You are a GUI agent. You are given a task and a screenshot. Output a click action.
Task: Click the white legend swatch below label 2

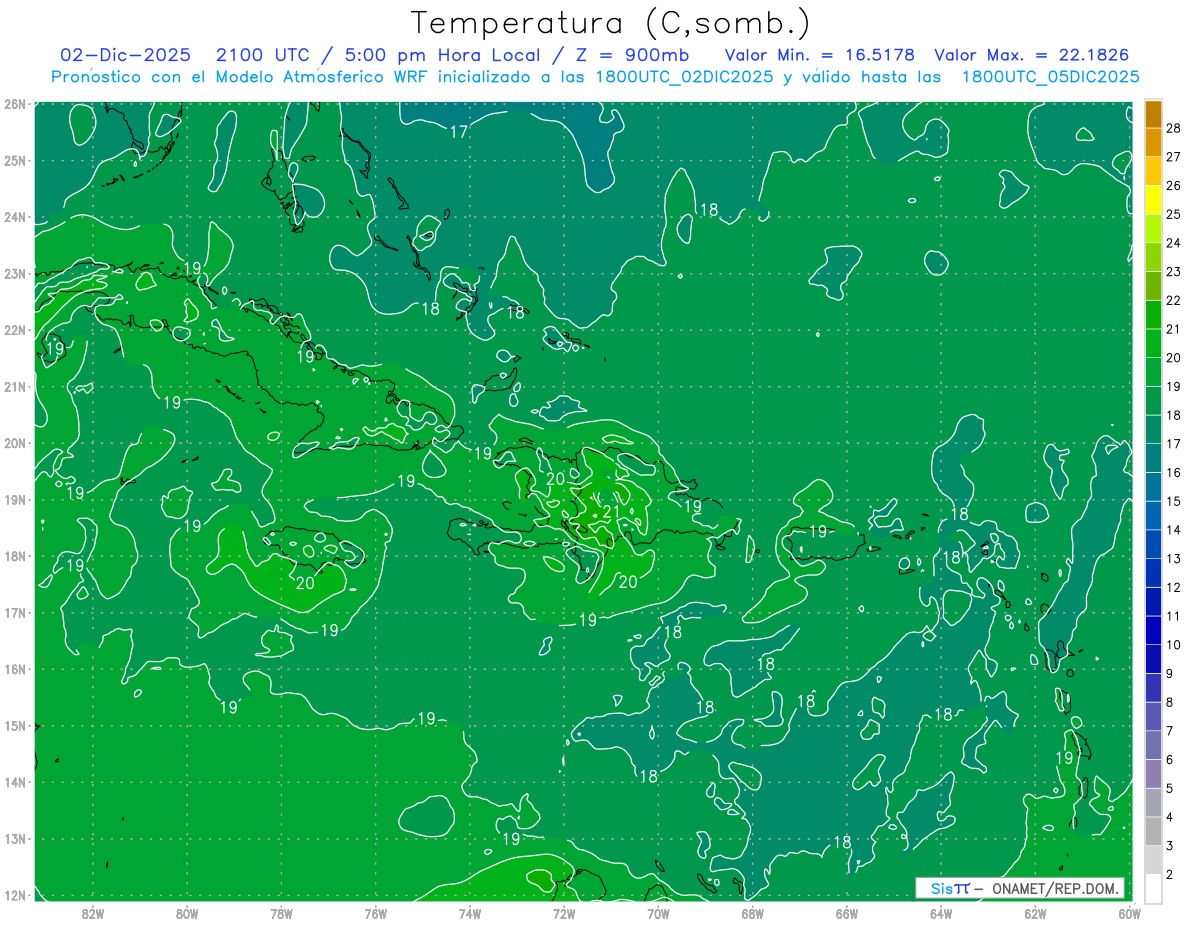pos(1153,888)
